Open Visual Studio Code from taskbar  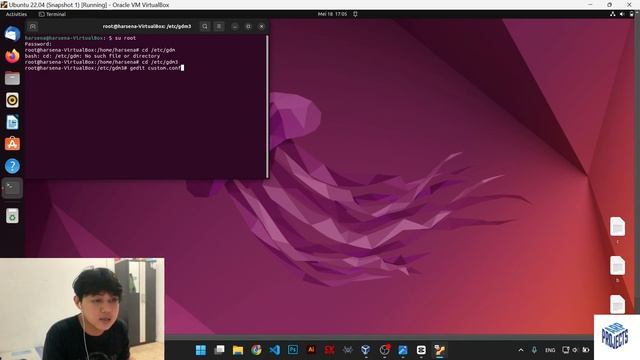pos(275,350)
